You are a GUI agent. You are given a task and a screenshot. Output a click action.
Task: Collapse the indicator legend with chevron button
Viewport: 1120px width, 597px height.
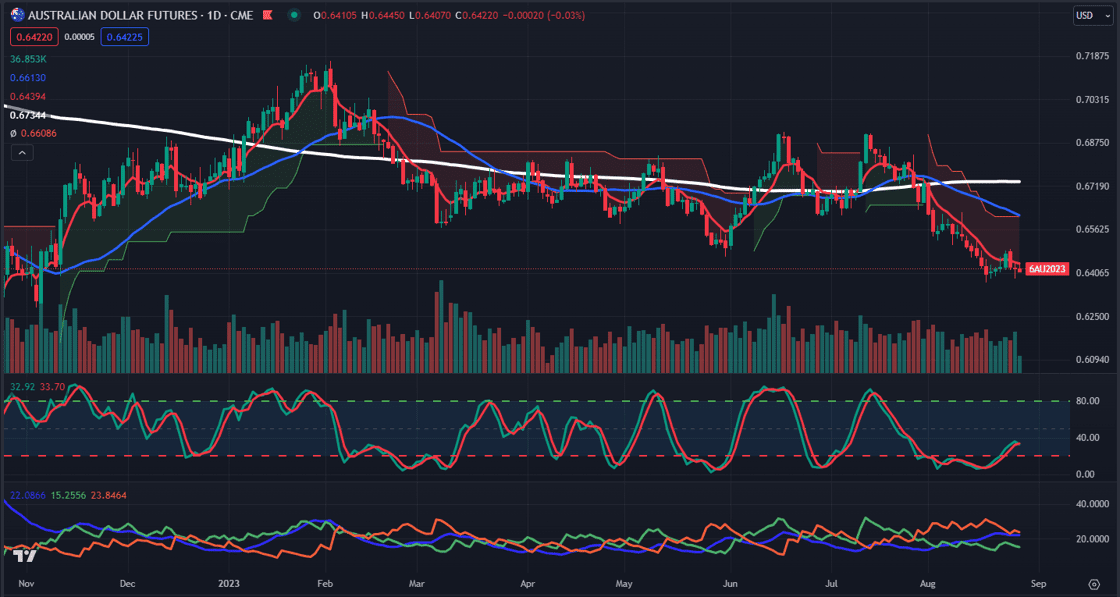tap(21, 152)
